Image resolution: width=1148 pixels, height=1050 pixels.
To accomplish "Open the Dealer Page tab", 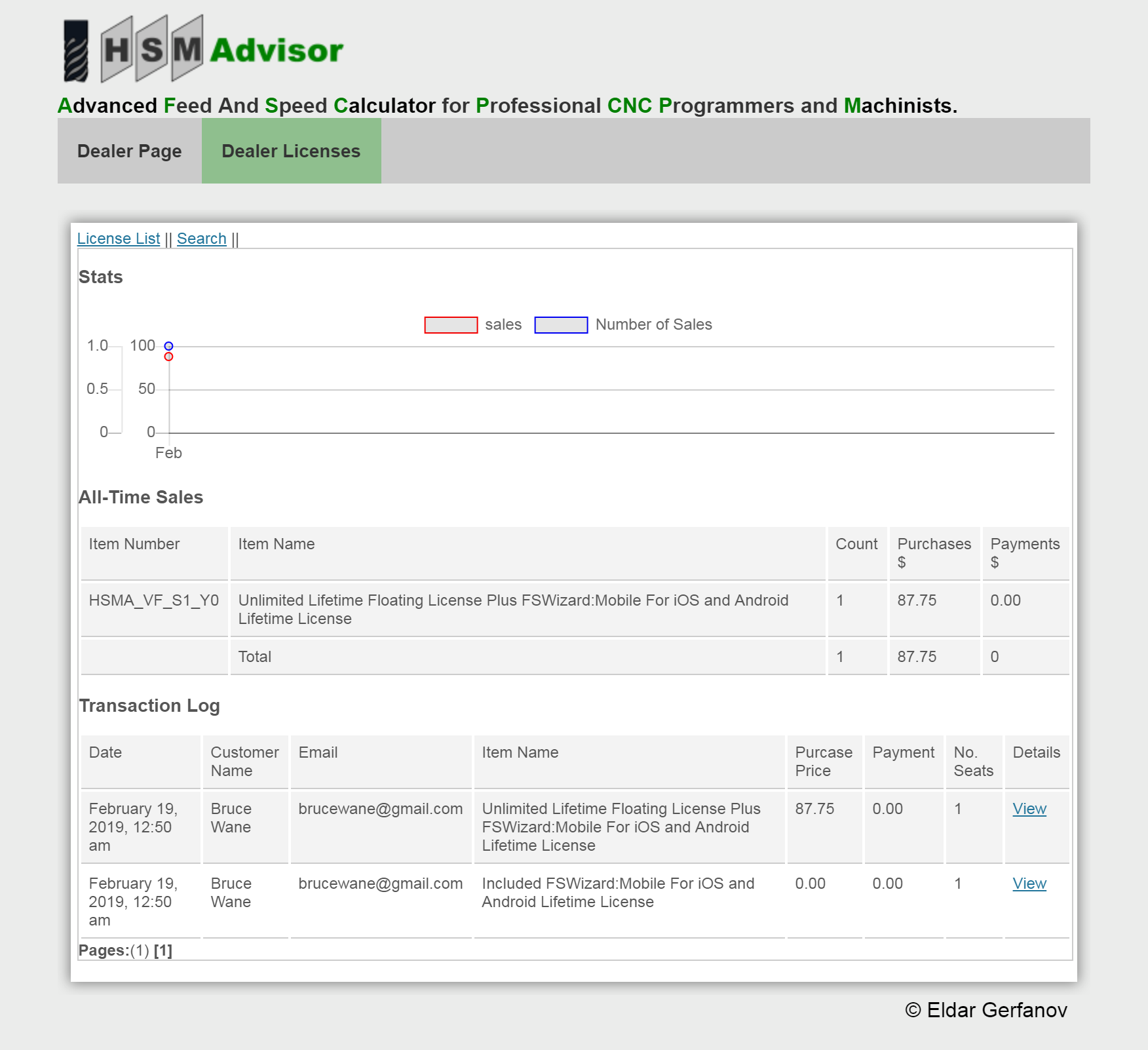I will coord(130,151).
